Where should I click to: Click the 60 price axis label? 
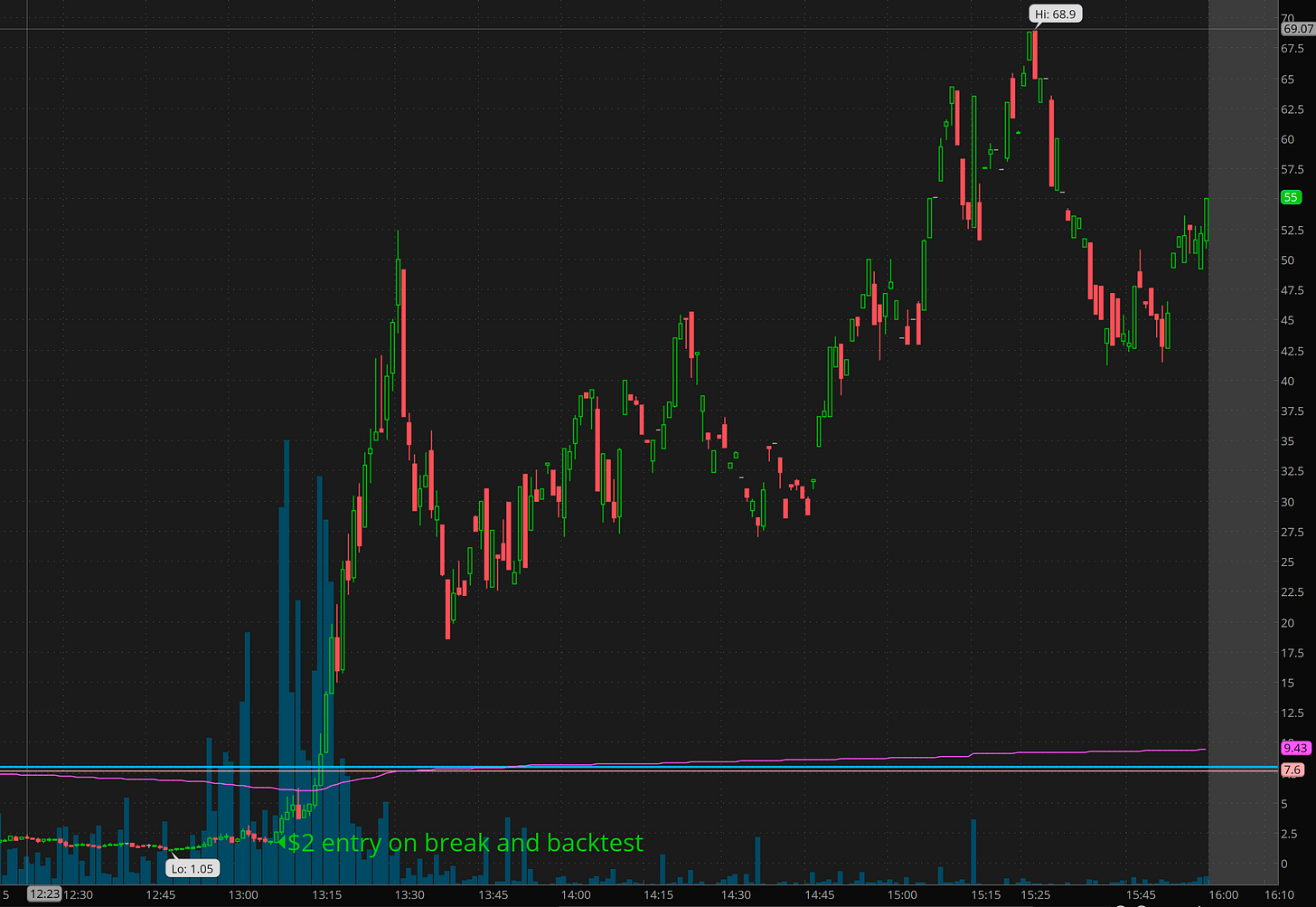coord(1287,139)
